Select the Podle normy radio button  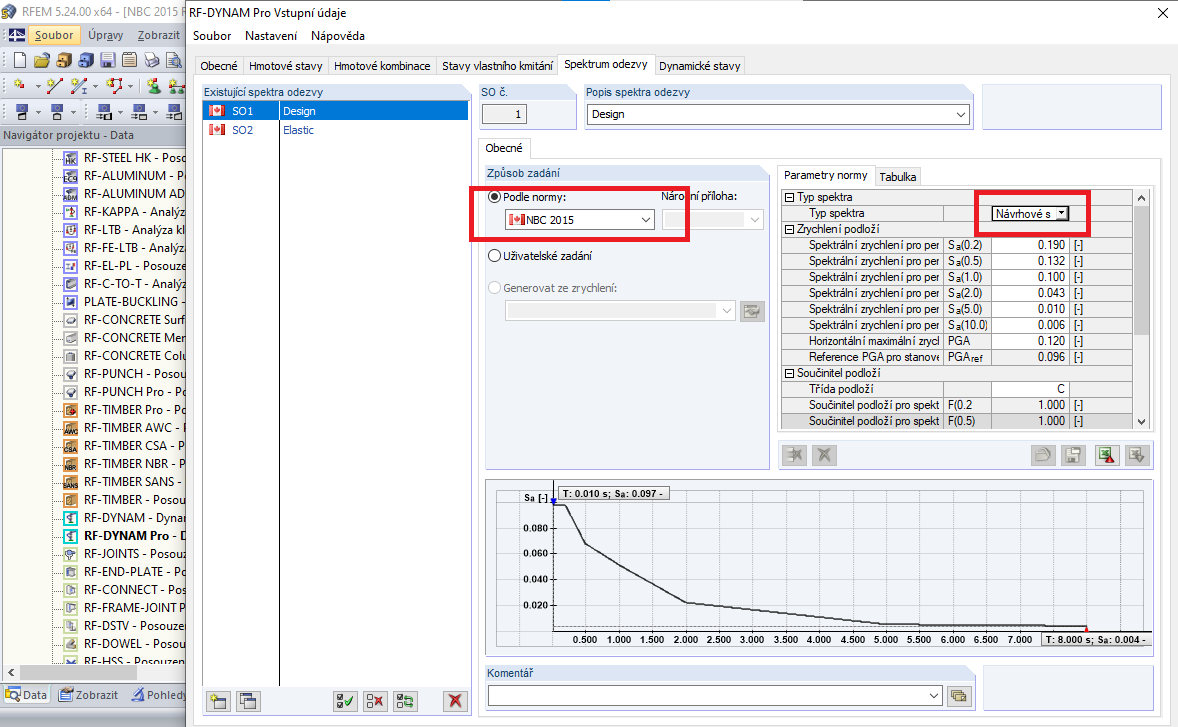494,197
